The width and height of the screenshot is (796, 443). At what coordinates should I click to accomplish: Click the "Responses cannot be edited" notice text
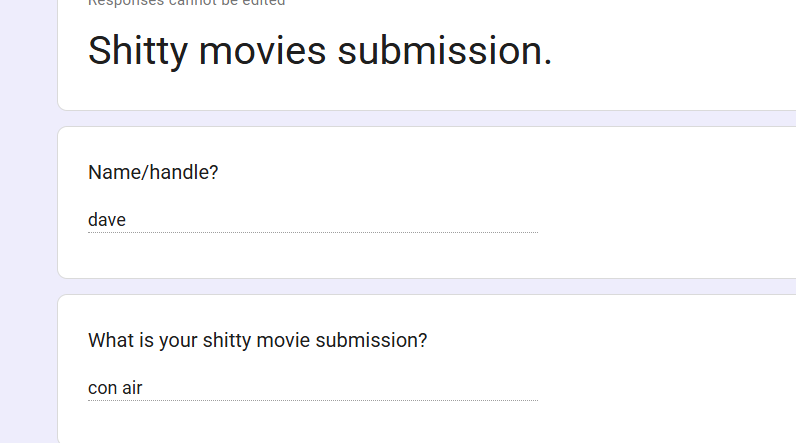click(x=186, y=3)
